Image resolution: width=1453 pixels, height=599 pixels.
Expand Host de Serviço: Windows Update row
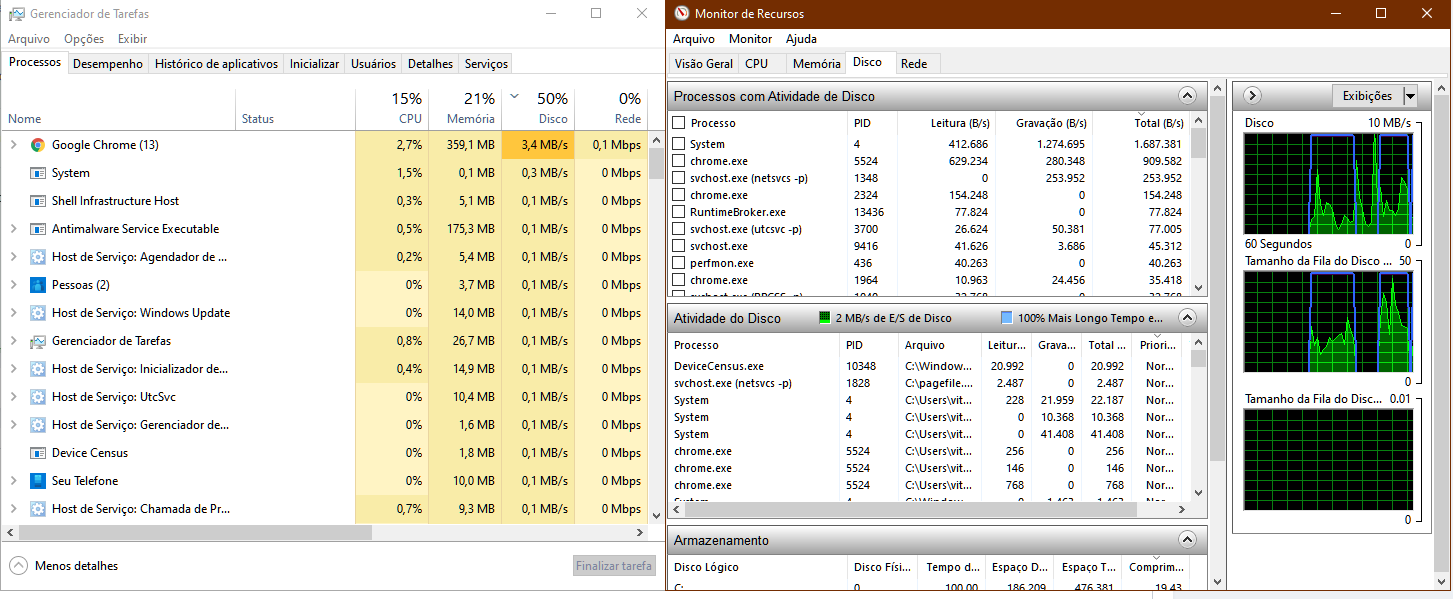point(14,313)
